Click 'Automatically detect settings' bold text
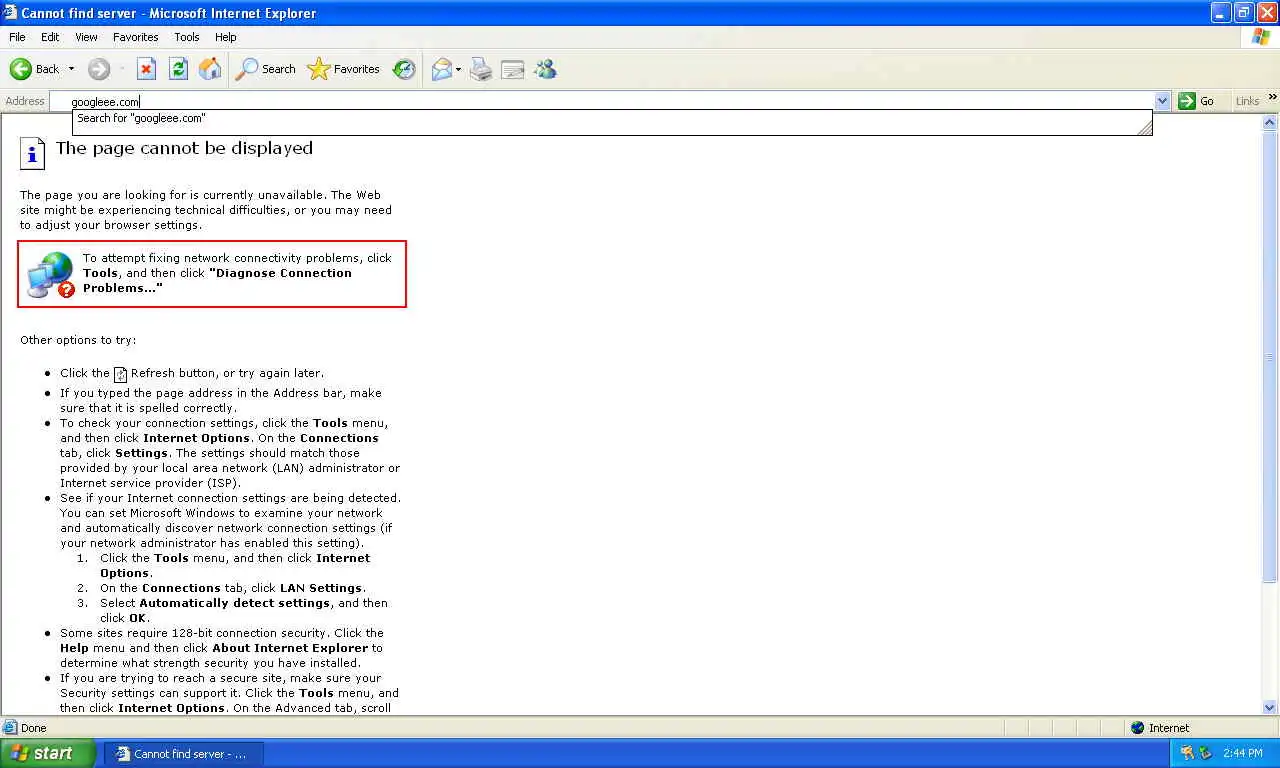Viewport: 1280px width, 768px height. point(235,603)
